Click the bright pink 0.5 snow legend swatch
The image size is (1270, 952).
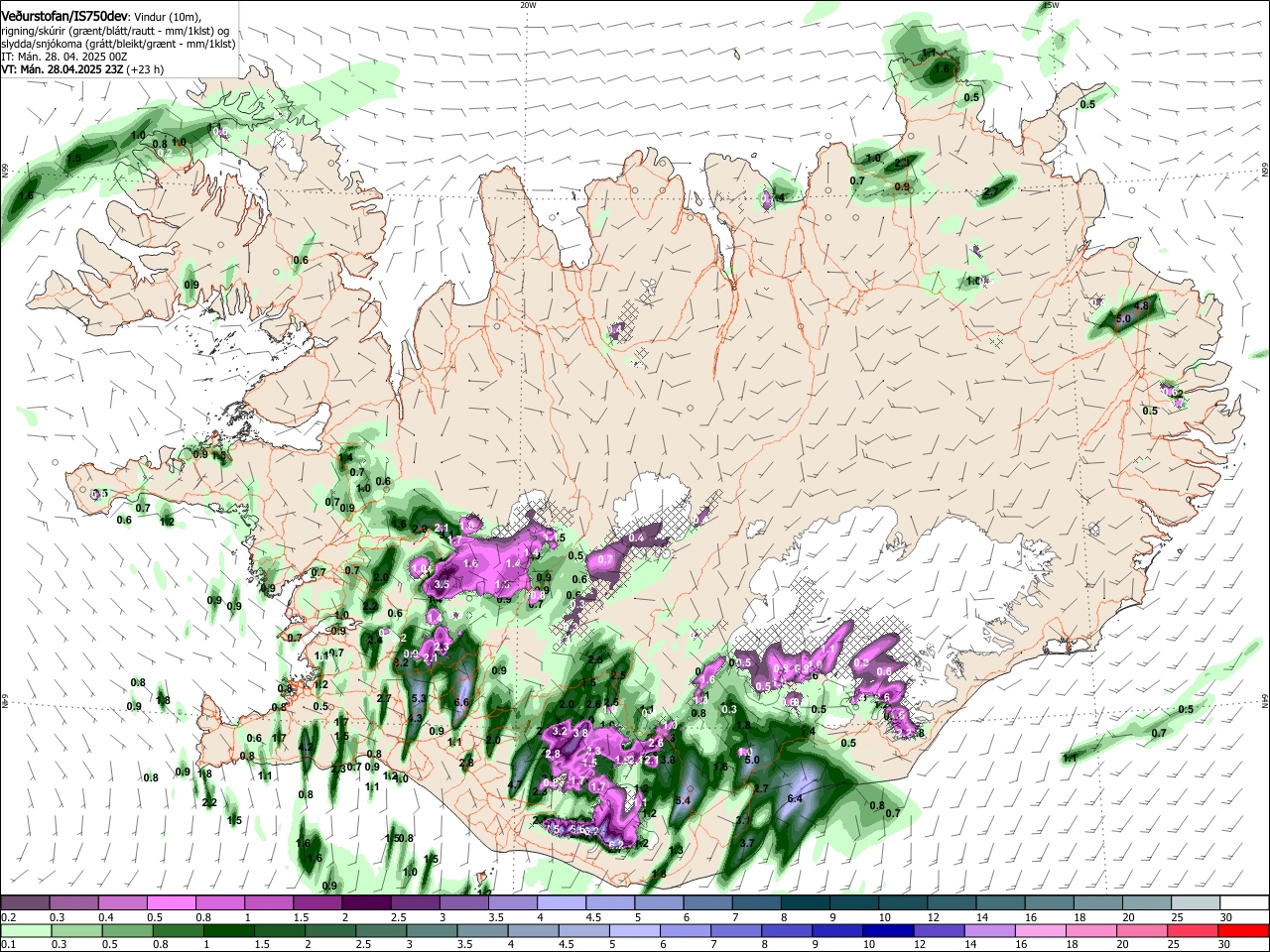click(172, 903)
